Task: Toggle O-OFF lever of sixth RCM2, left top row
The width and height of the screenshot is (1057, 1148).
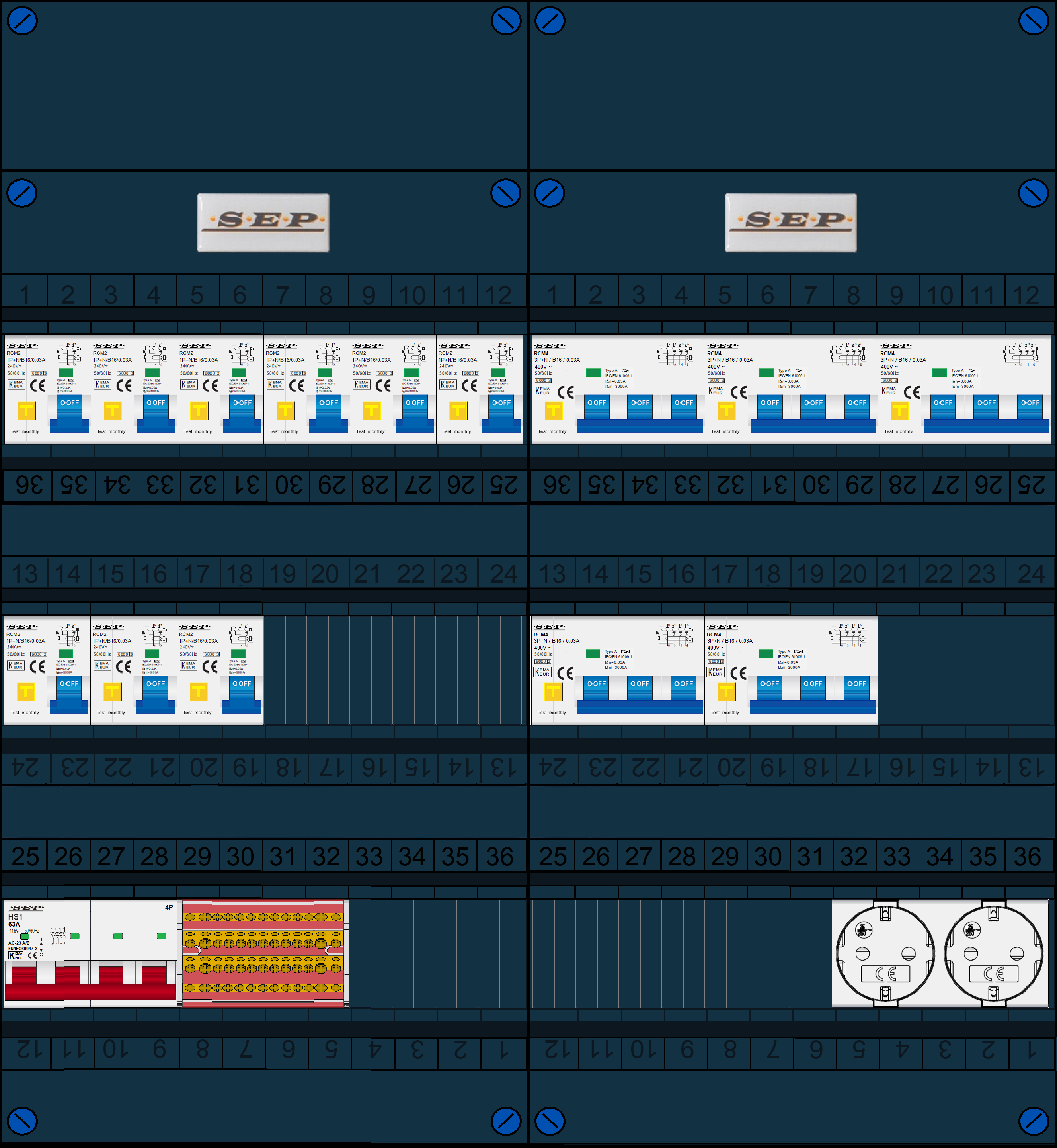Action: click(501, 413)
